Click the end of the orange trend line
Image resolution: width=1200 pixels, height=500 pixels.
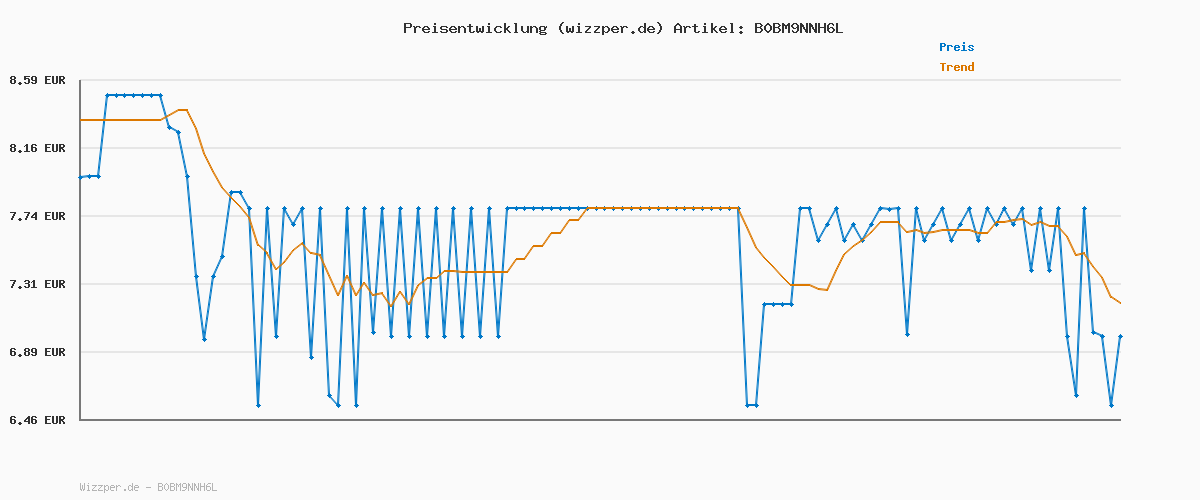click(1120, 303)
